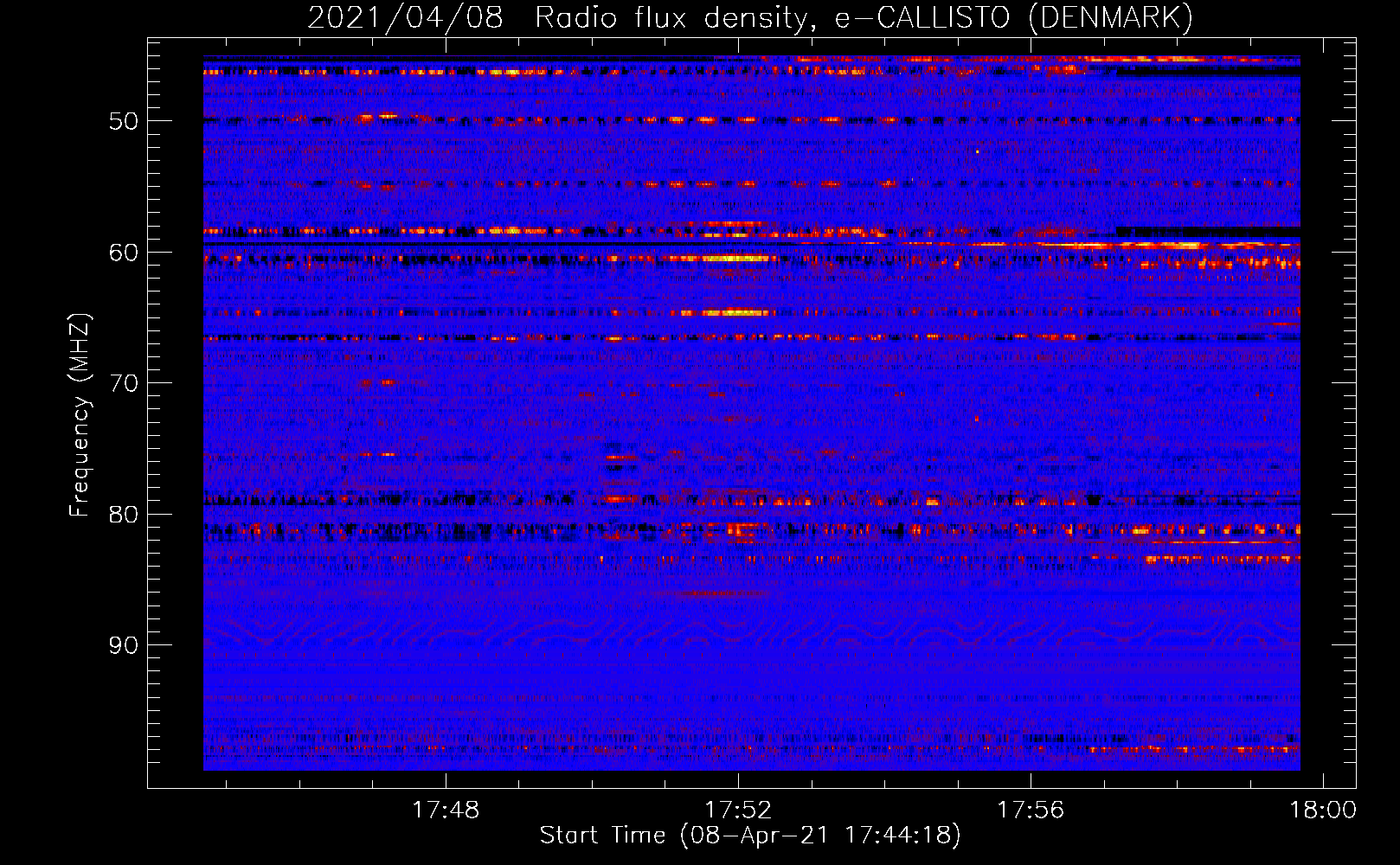The height and width of the screenshot is (865, 1400).
Task: Click the 80 MHz frequency tick label
Action: 123,515
